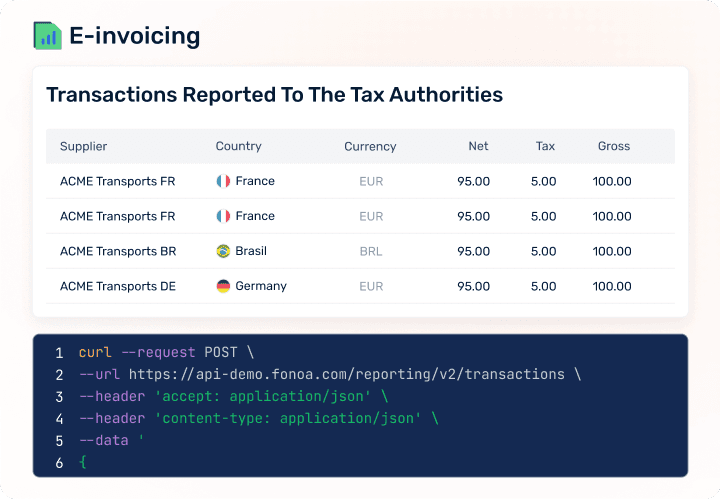Click the Tax column header
This screenshot has width=720, height=500.
point(545,146)
